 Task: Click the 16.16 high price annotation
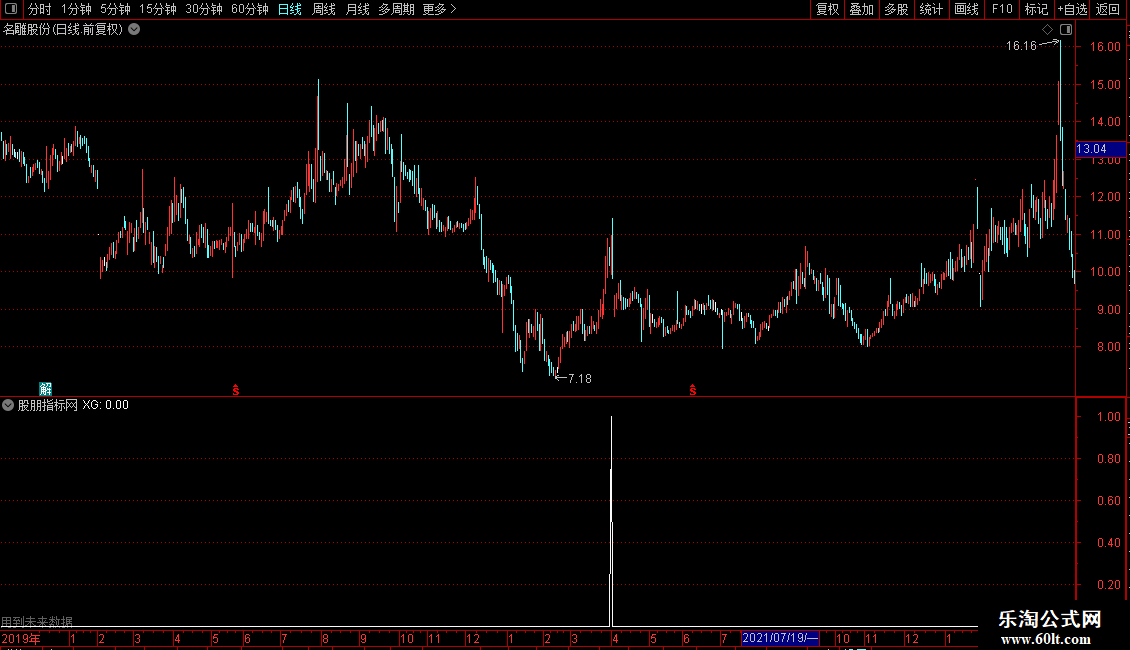click(1020, 46)
